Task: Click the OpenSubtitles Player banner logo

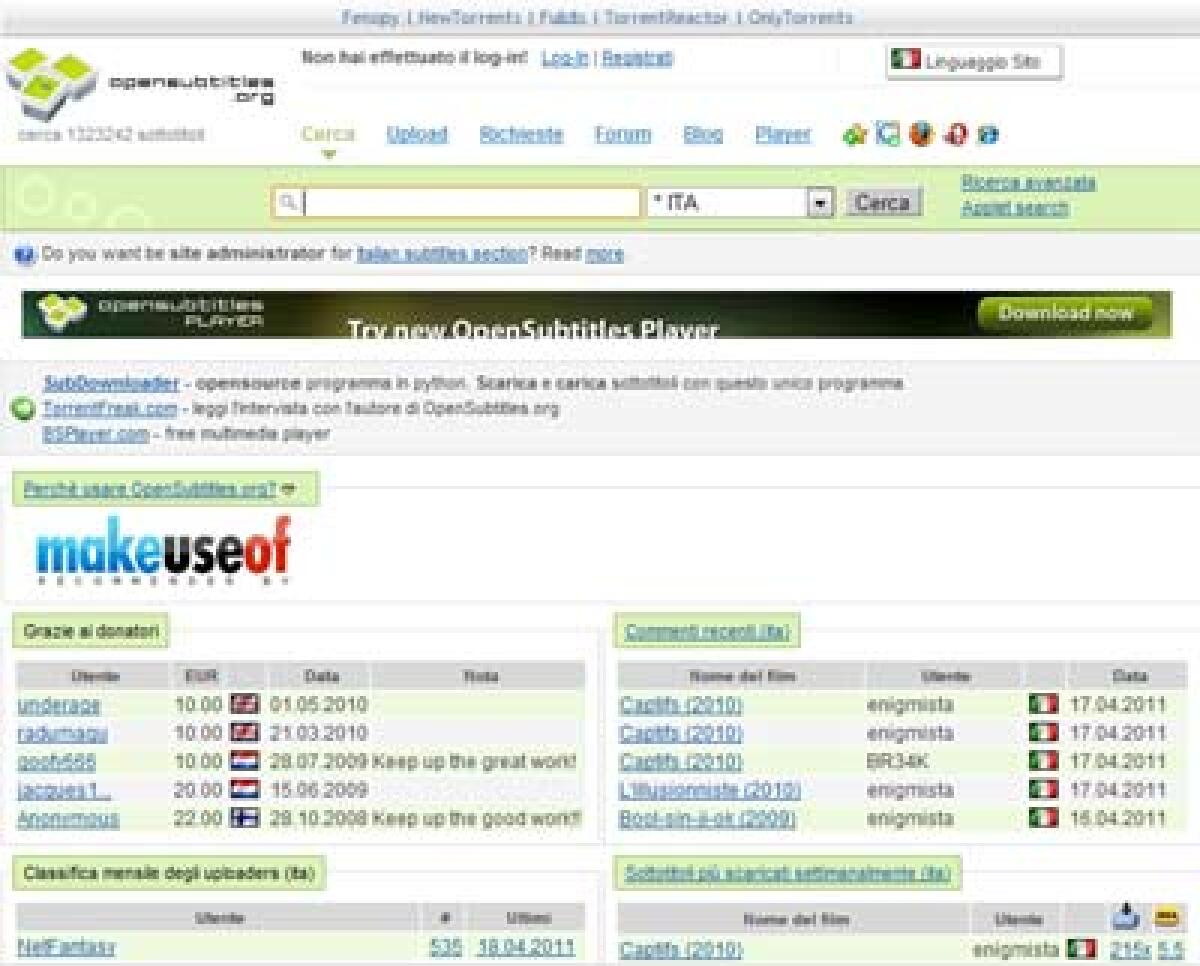Action: (x=150, y=313)
